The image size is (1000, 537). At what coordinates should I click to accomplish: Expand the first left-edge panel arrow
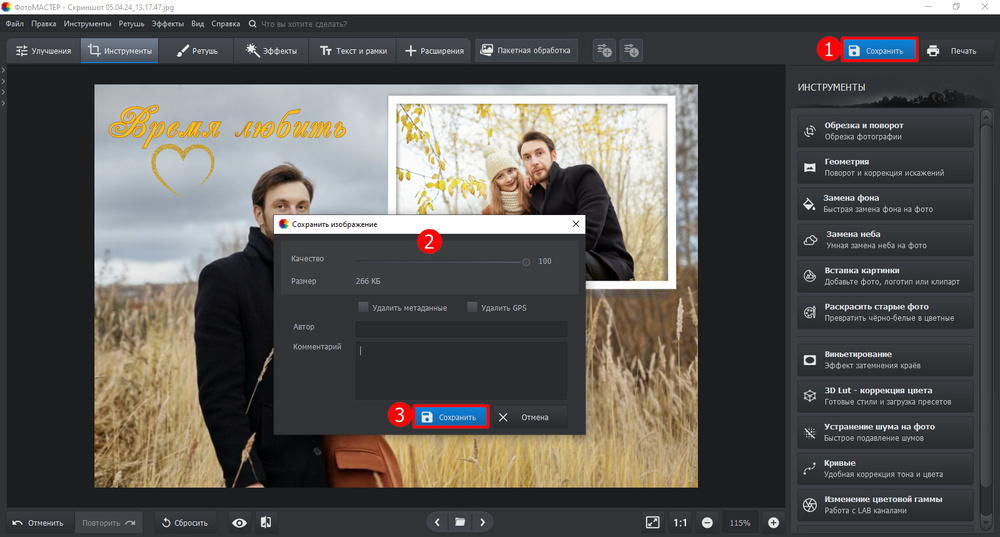tap(4, 69)
